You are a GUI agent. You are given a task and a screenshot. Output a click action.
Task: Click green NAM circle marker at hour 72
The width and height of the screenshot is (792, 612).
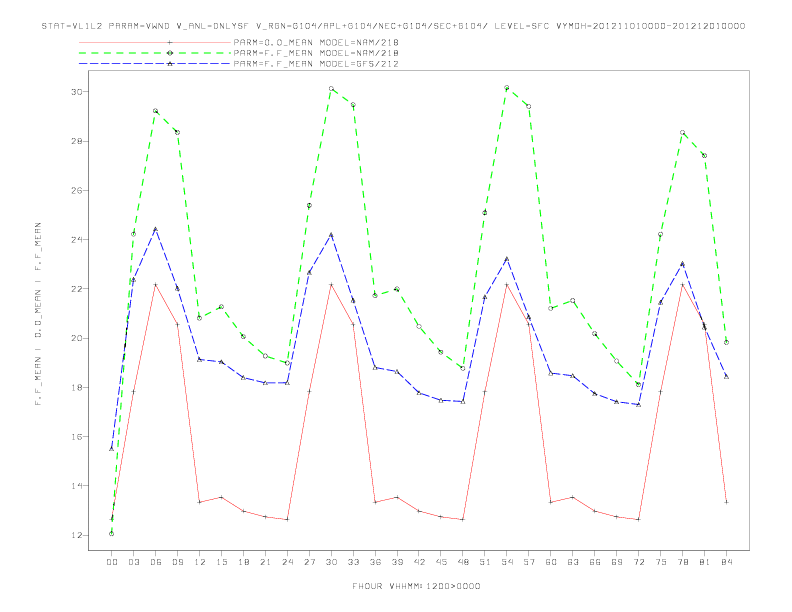638,385
